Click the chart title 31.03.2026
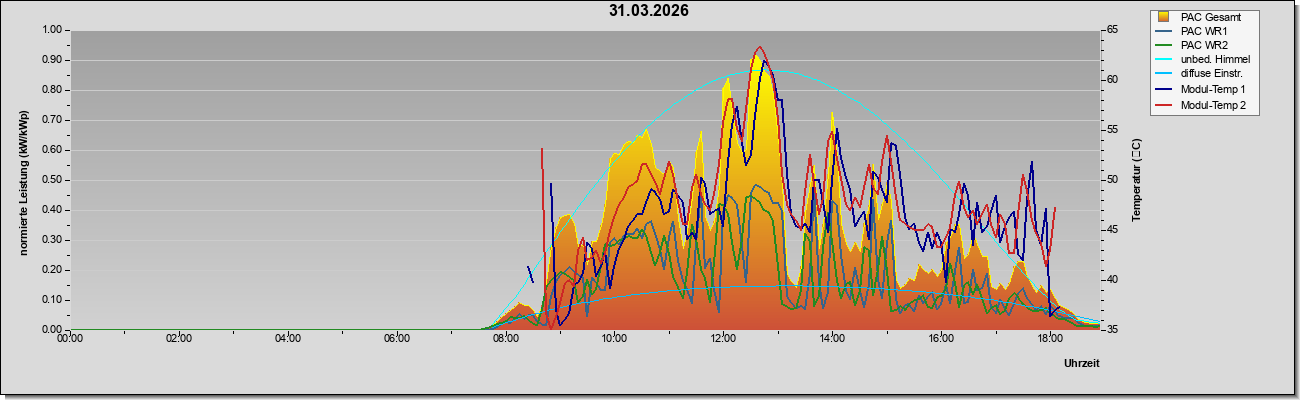This screenshot has width=1300, height=400. 649,11
